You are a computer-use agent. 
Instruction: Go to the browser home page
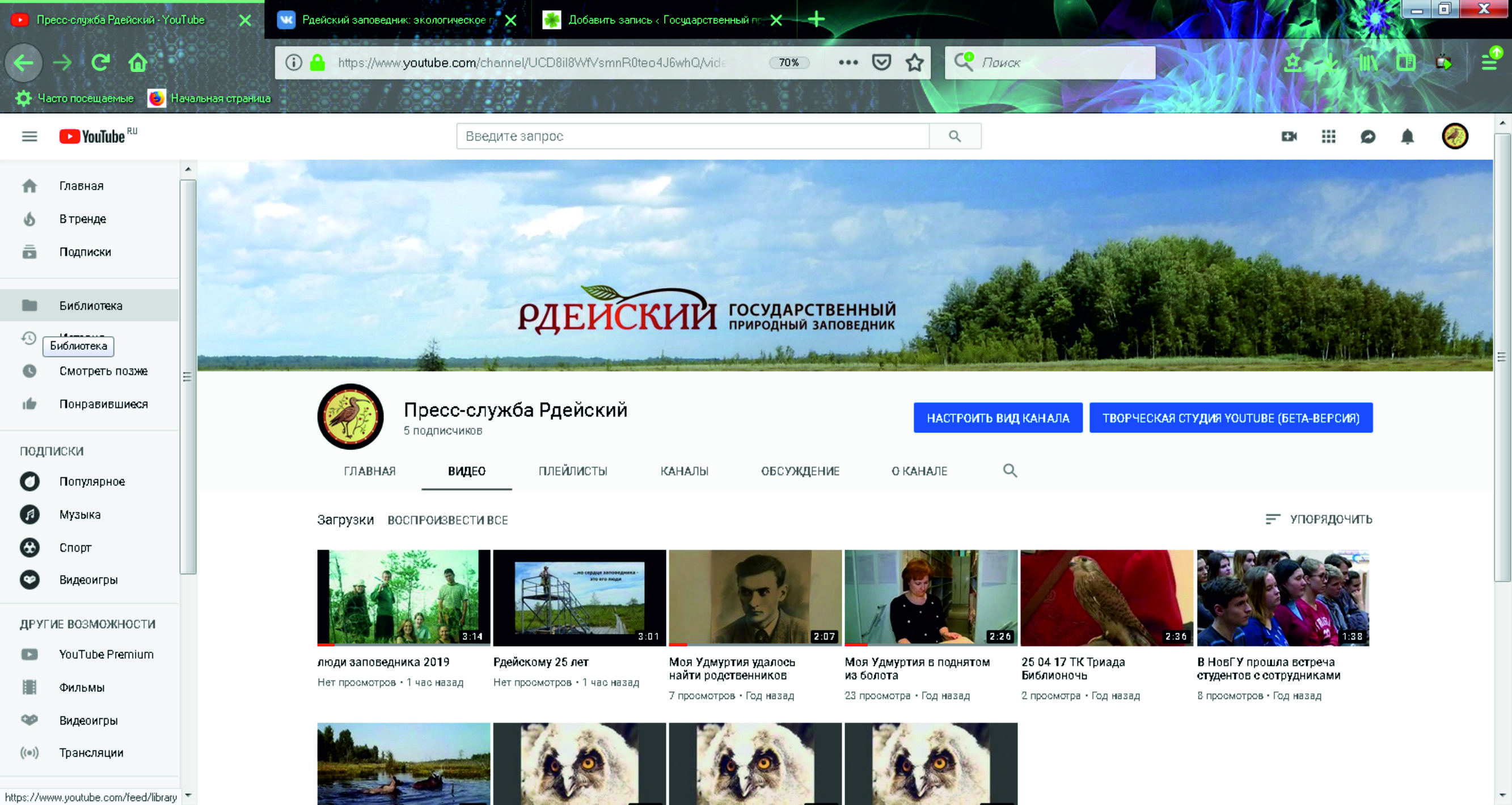tap(137, 62)
